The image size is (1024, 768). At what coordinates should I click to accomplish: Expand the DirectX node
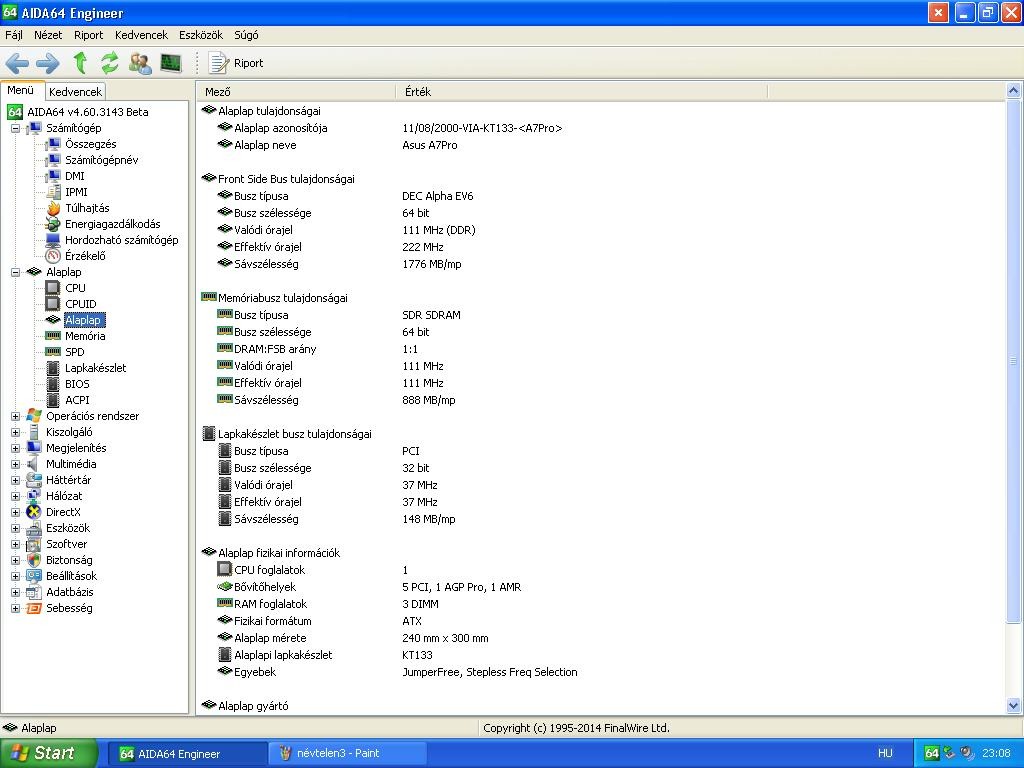15,512
